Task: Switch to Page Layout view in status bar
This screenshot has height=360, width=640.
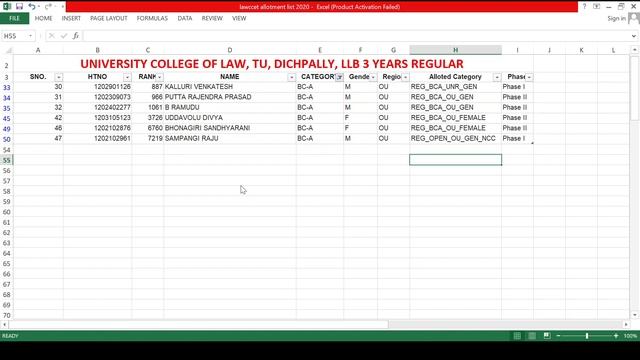Action: (532, 336)
